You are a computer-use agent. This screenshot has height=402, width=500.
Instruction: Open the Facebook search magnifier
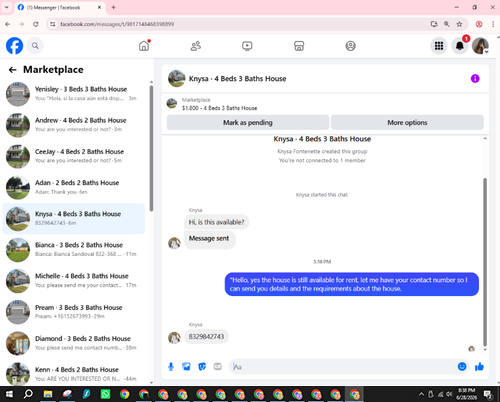pyautogui.click(x=35, y=46)
